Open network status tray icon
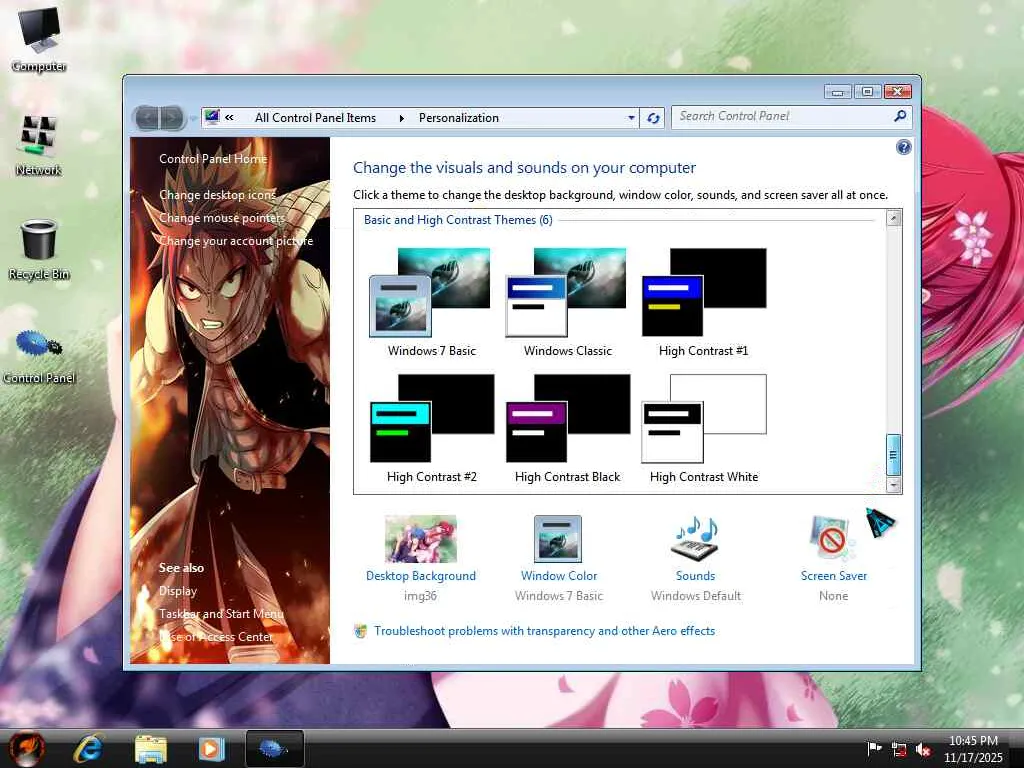 coord(899,750)
